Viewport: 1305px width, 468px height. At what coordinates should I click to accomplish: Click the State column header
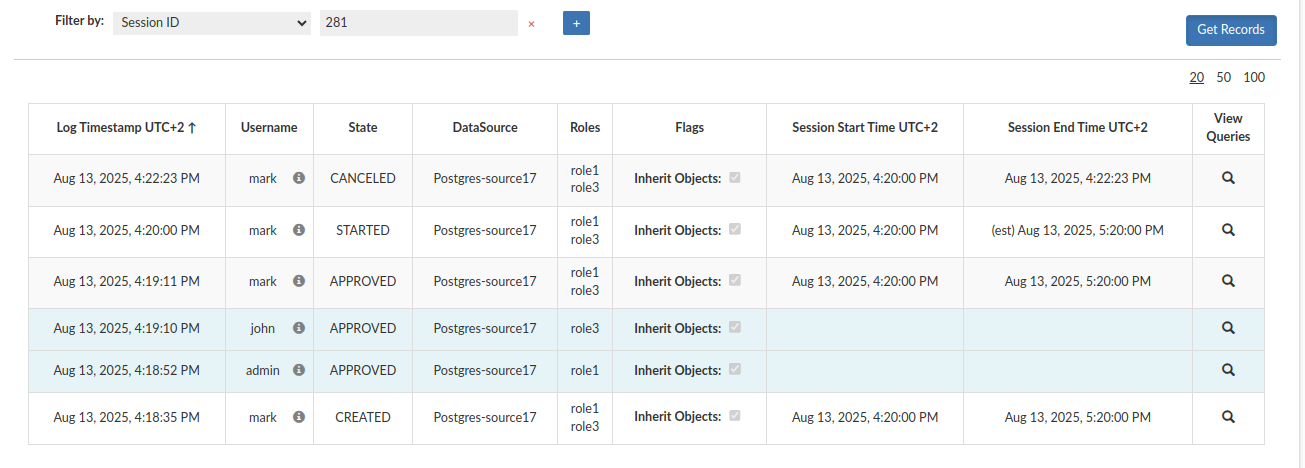[363, 128]
